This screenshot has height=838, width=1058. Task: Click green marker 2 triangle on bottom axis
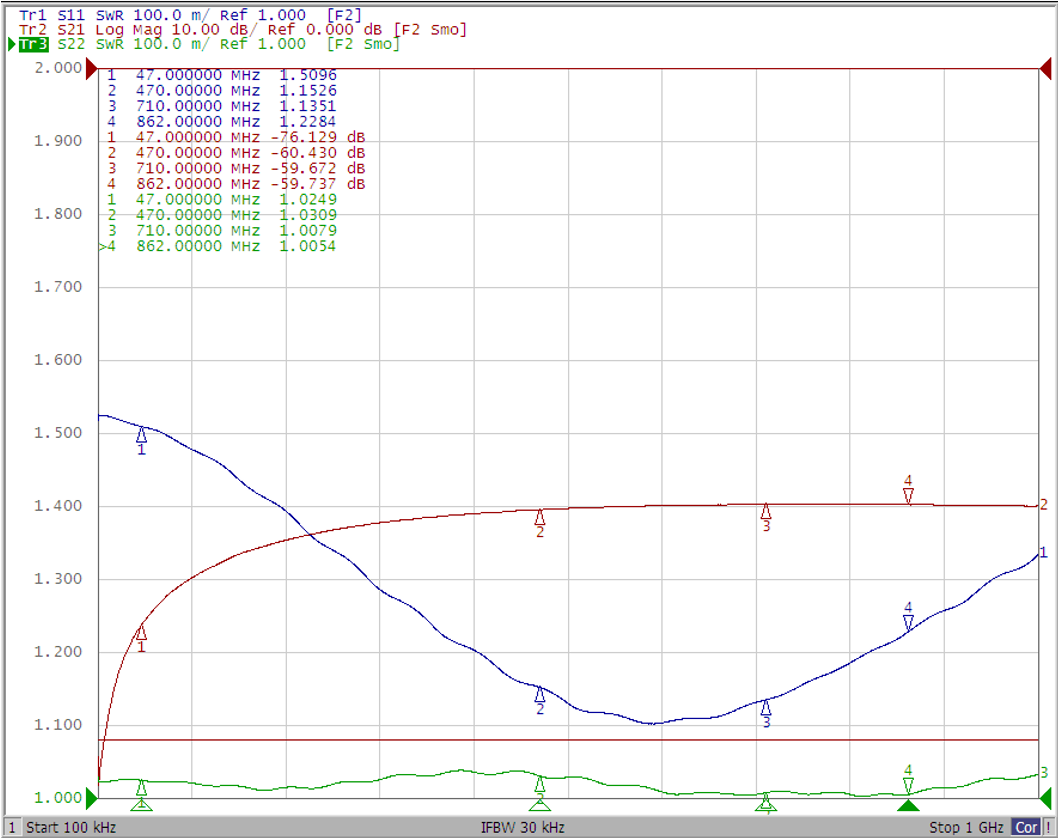(x=540, y=804)
